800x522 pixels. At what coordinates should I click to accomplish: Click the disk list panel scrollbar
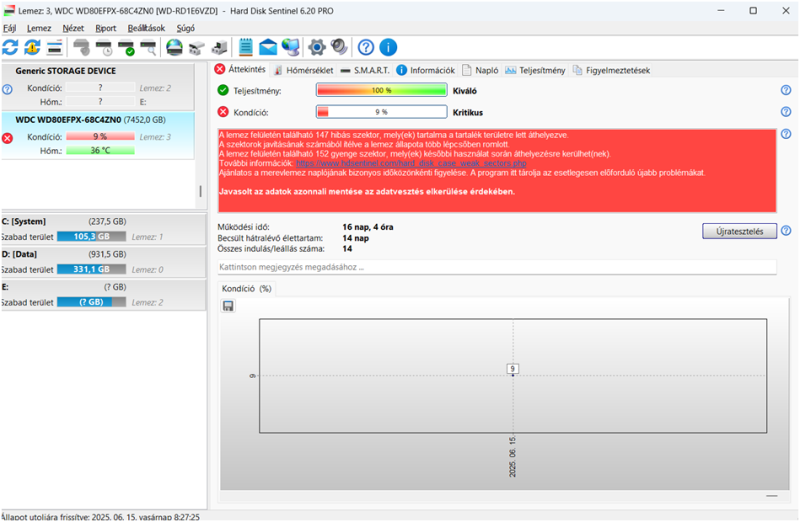201,191
